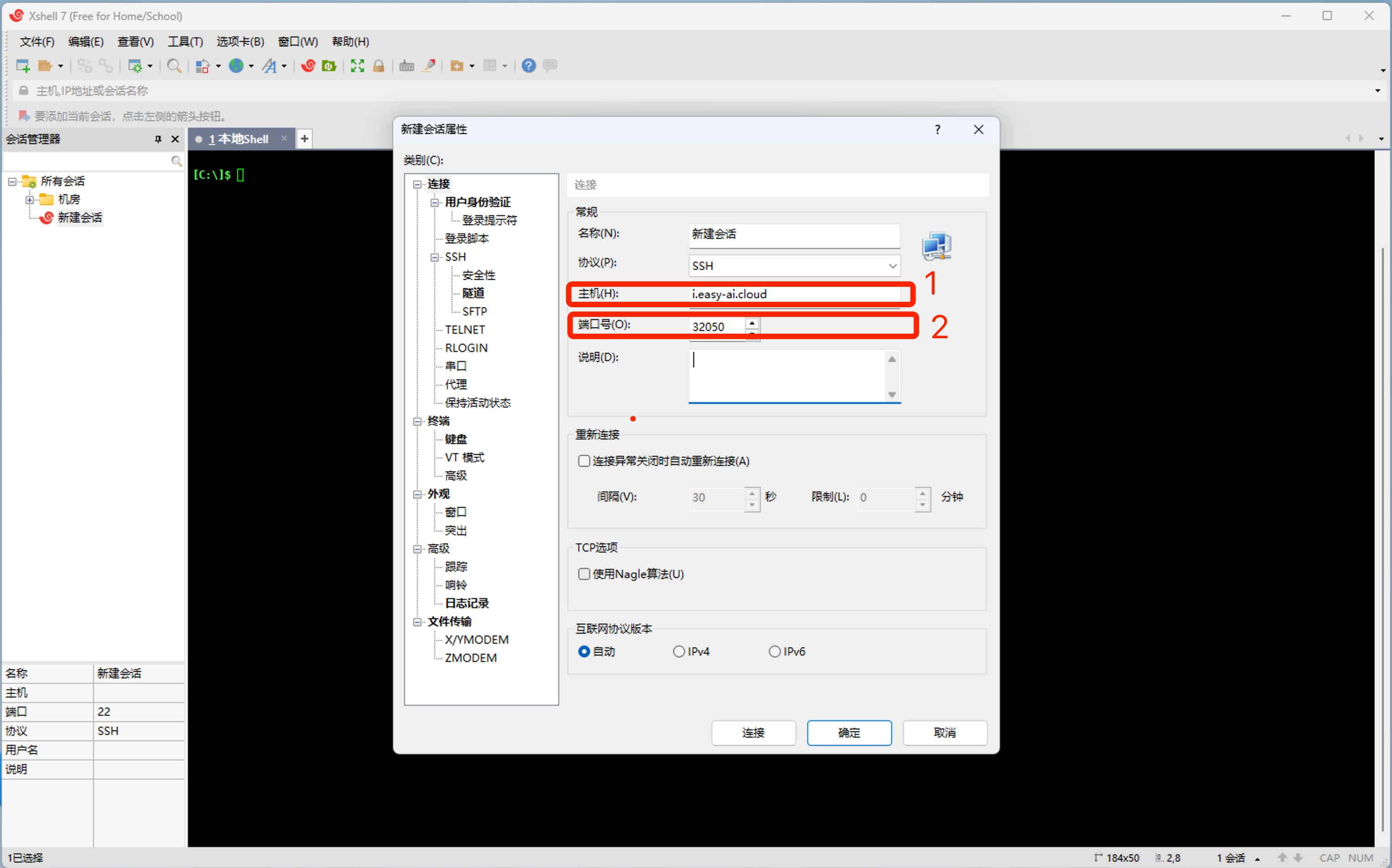This screenshot has width=1392, height=868.
Task: Select the IPv4 radio button
Action: tap(679, 651)
